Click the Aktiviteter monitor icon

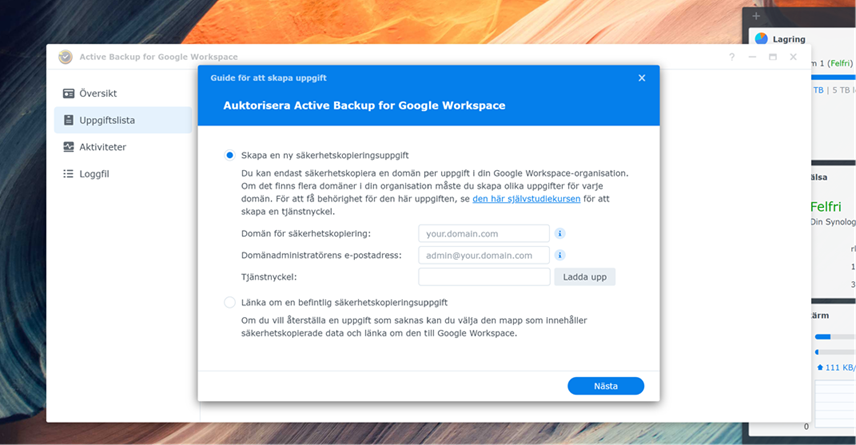tap(68, 147)
